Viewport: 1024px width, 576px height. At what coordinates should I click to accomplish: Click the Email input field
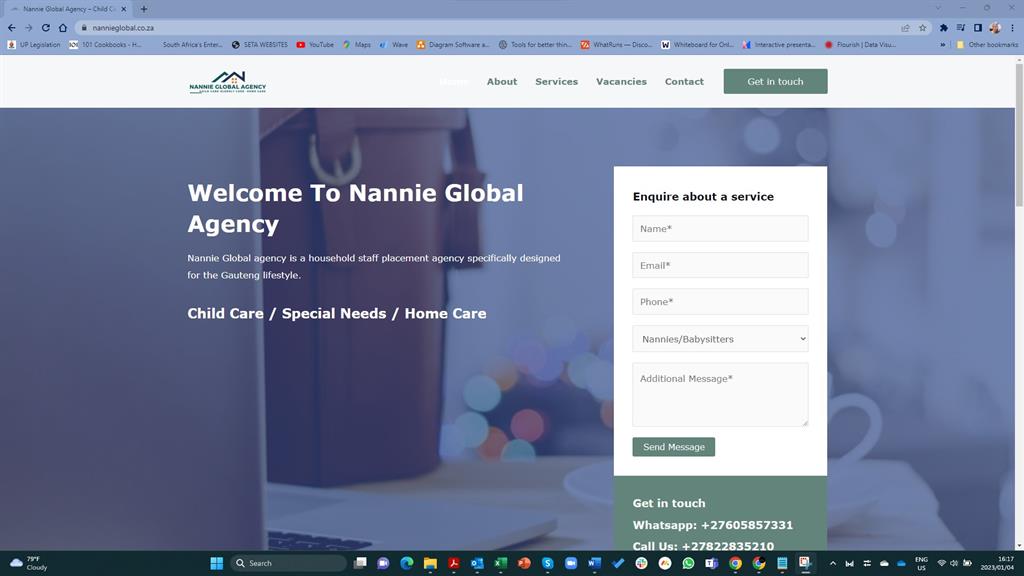[720, 265]
